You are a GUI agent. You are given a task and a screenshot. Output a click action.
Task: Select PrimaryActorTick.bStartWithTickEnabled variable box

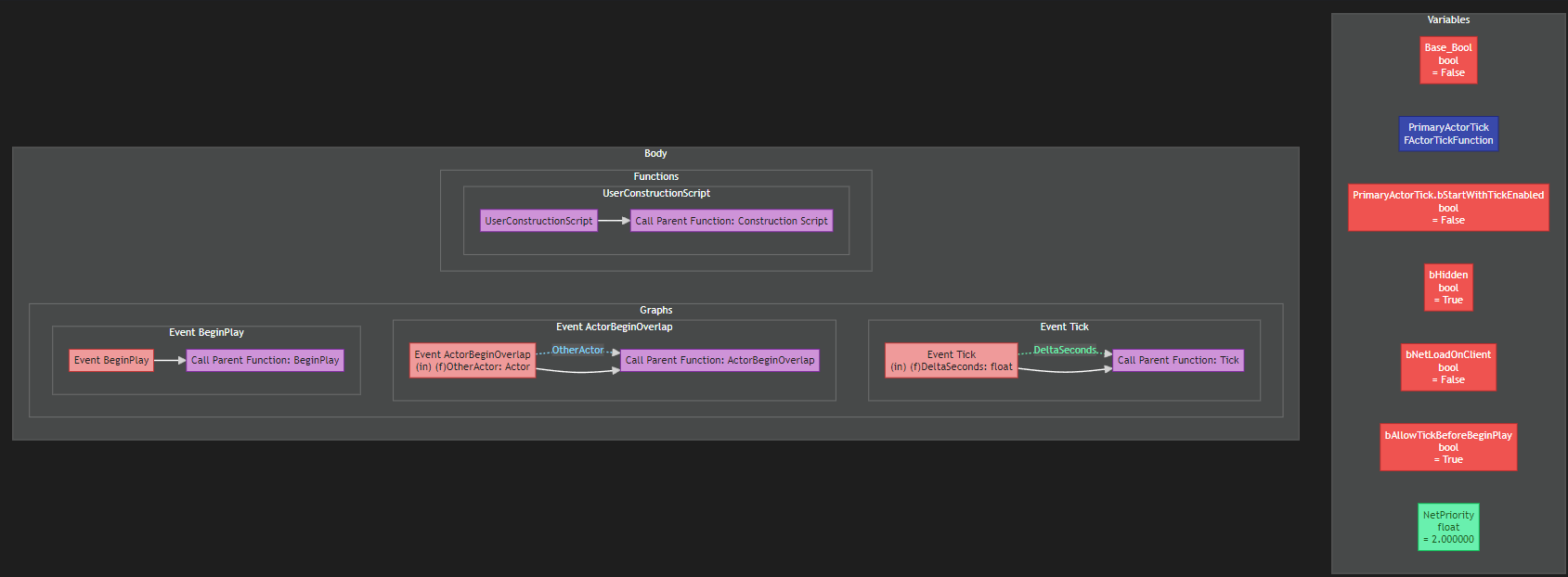click(x=1448, y=208)
